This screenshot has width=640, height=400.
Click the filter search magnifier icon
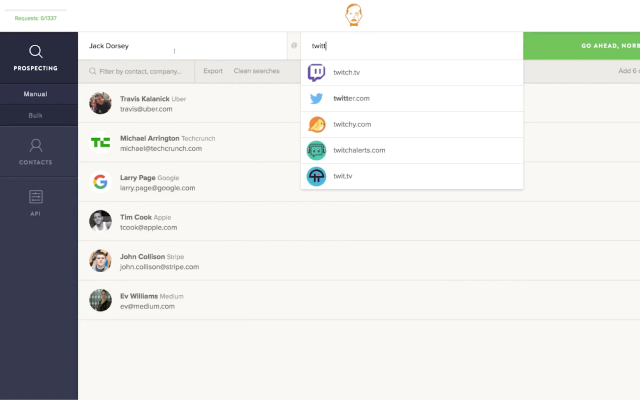(93, 71)
